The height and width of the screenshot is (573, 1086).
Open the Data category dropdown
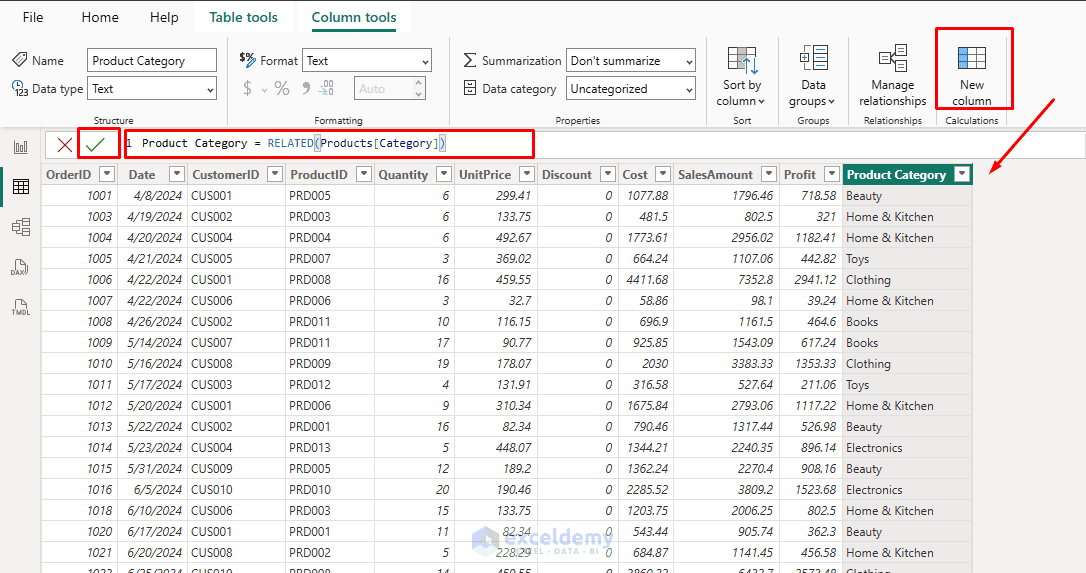point(630,89)
